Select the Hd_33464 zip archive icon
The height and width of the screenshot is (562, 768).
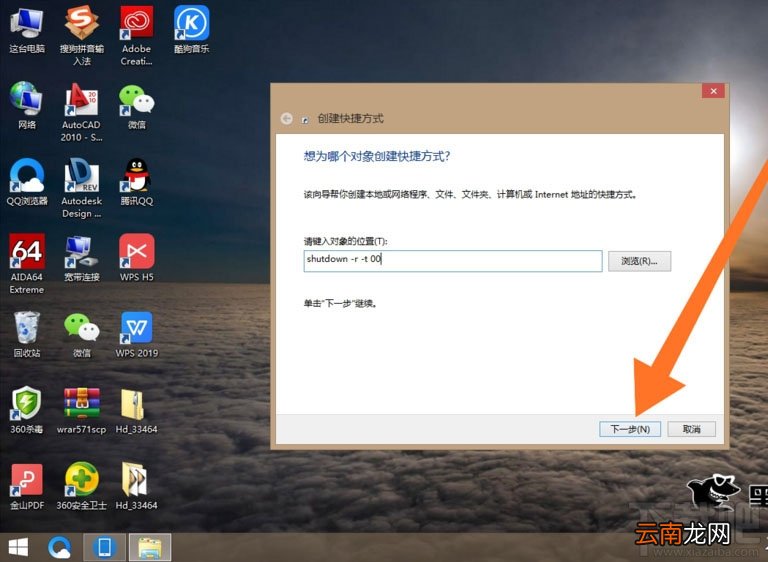click(137, 411)
